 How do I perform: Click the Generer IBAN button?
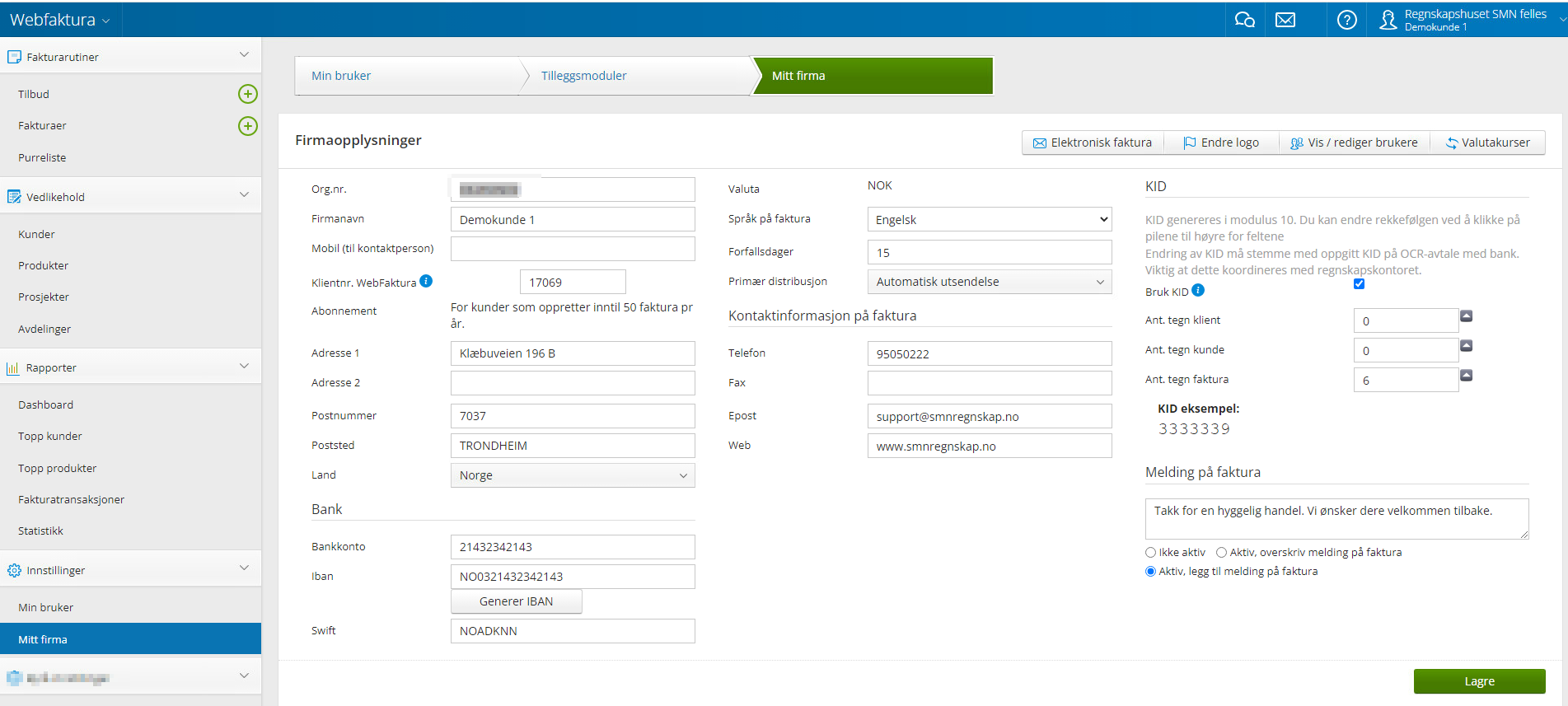[517, 601]
